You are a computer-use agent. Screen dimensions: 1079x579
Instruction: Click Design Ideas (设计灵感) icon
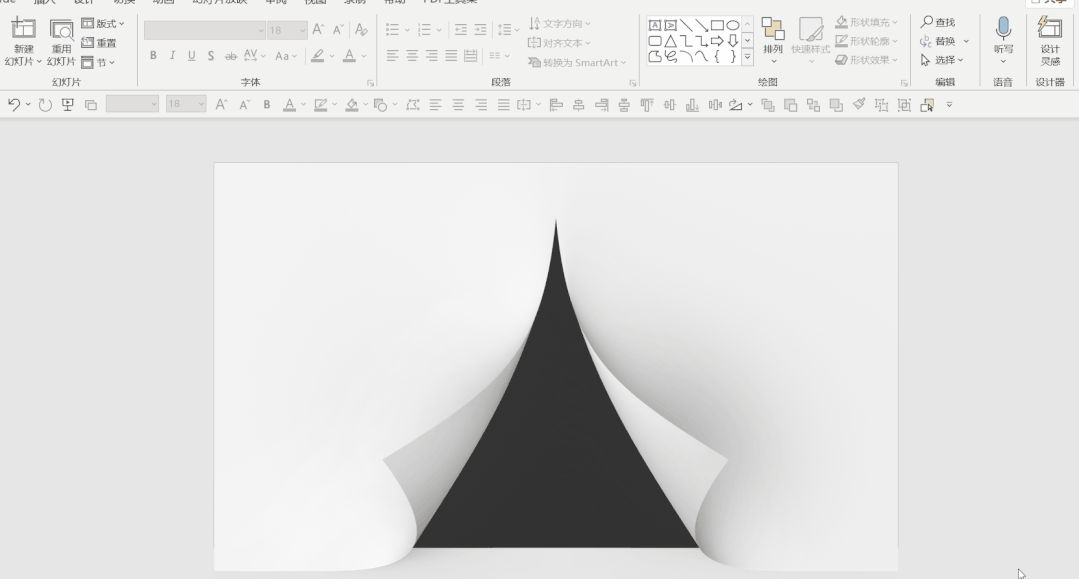(x=1050, y=28)
